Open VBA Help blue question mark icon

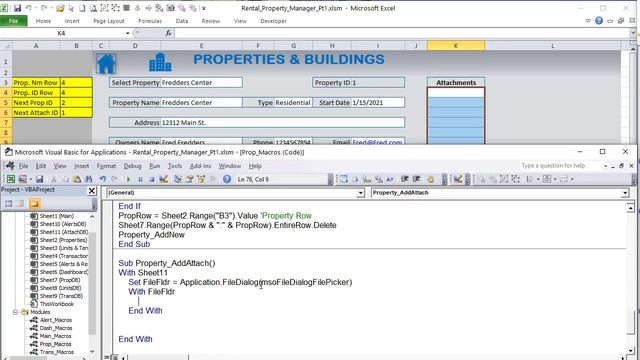[227, 179]
